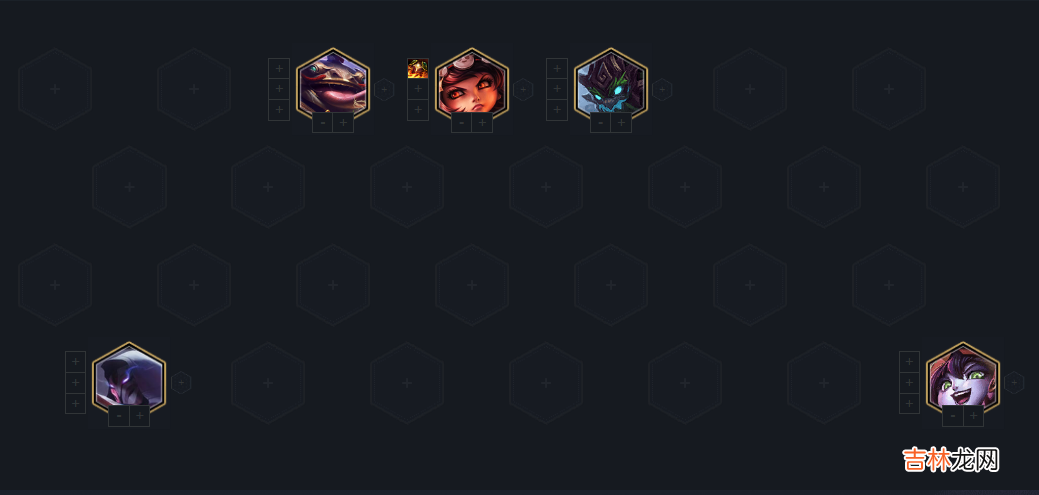The width and height of the screenshot is (1039, 495).
Task: Add item to Jhin's middle item slot
Action: pos(76,382)
